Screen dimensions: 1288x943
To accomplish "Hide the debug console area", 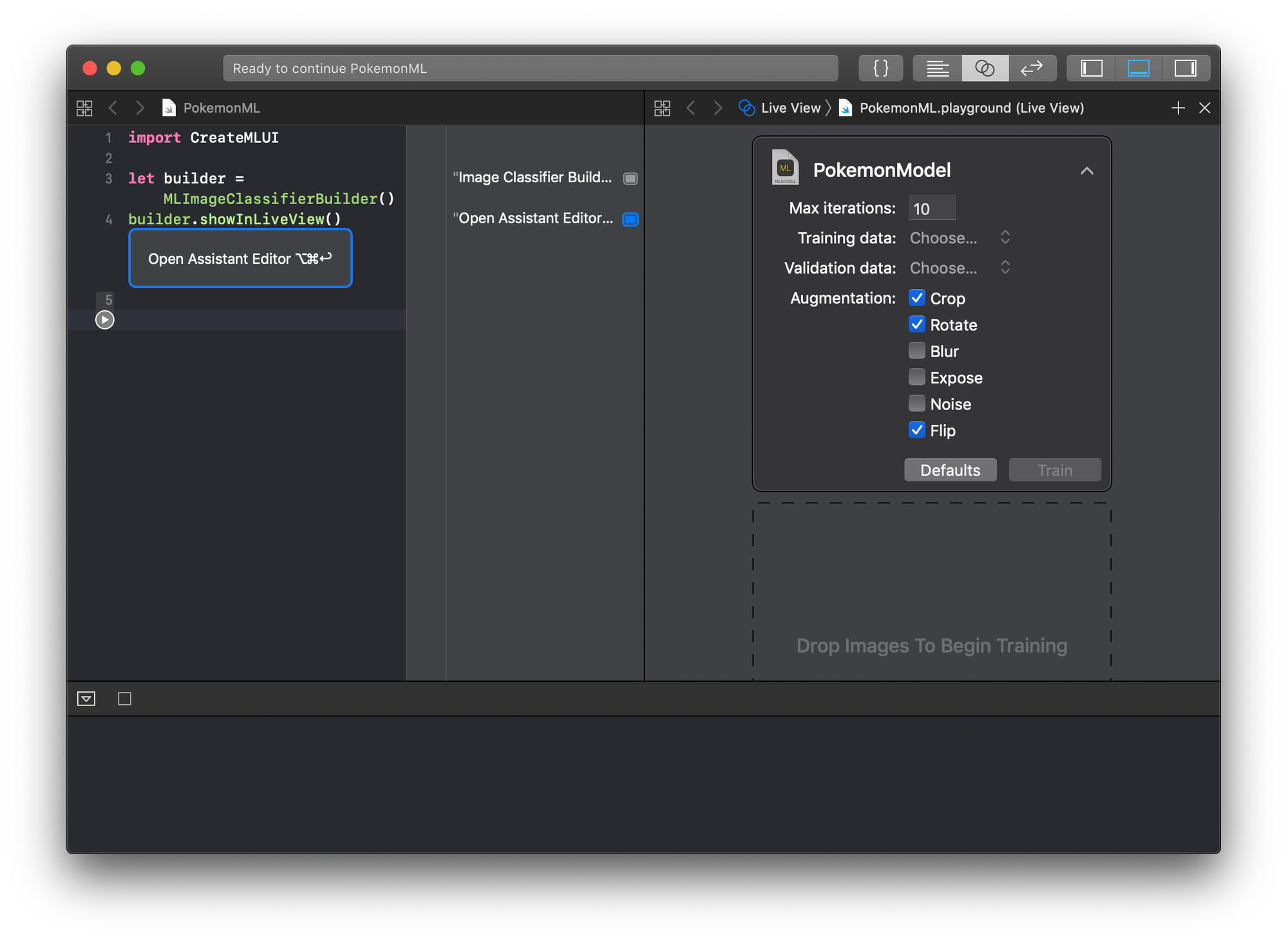I will [86, 699].
